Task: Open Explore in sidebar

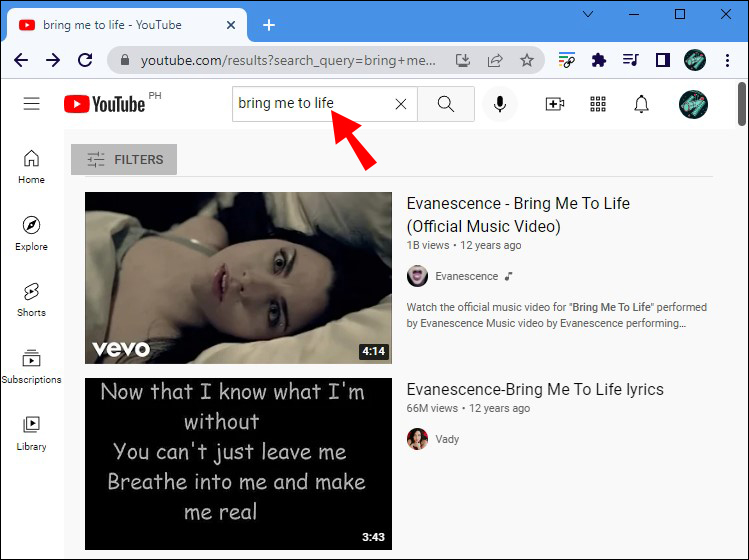Action: pos(32,234)
